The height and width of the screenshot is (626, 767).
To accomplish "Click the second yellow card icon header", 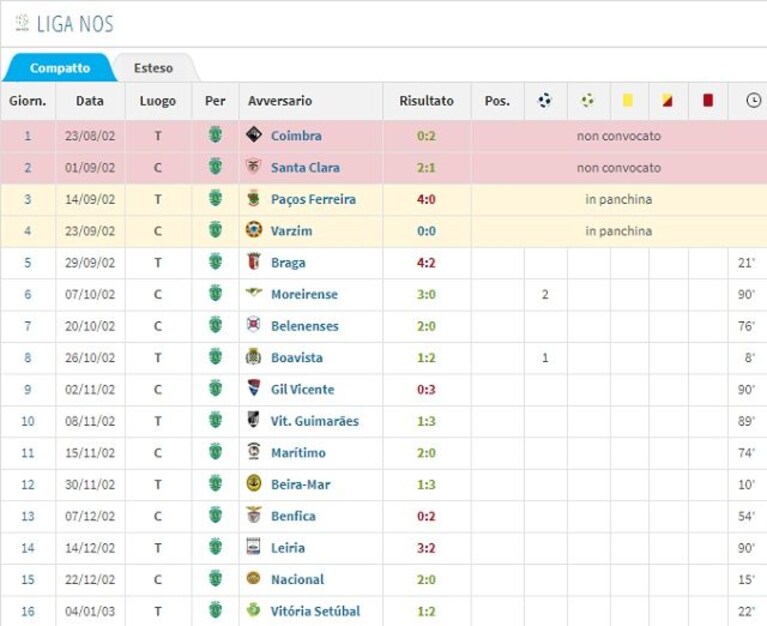I will 667,100.
